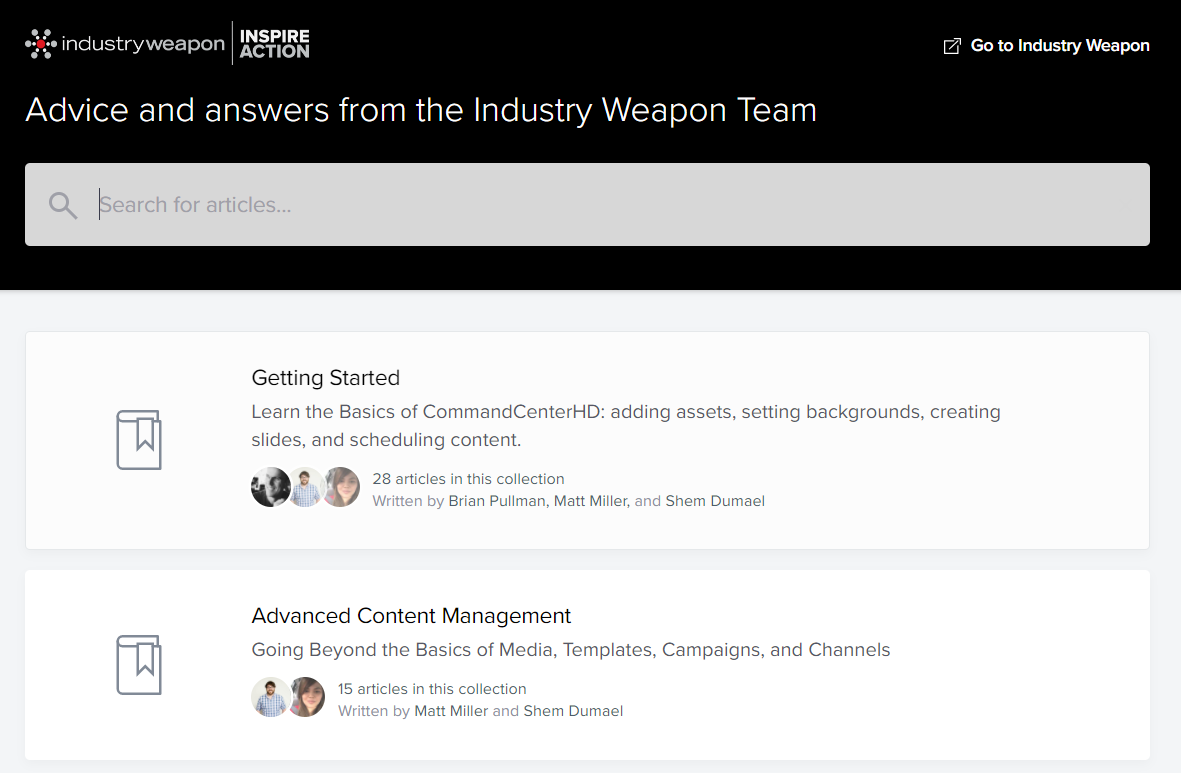Image resolution: width=1181 pixels, height=773 pixels.
Task: Click Shem Dumael's avatar in Getting Started
Action: (x=342, y=487)
